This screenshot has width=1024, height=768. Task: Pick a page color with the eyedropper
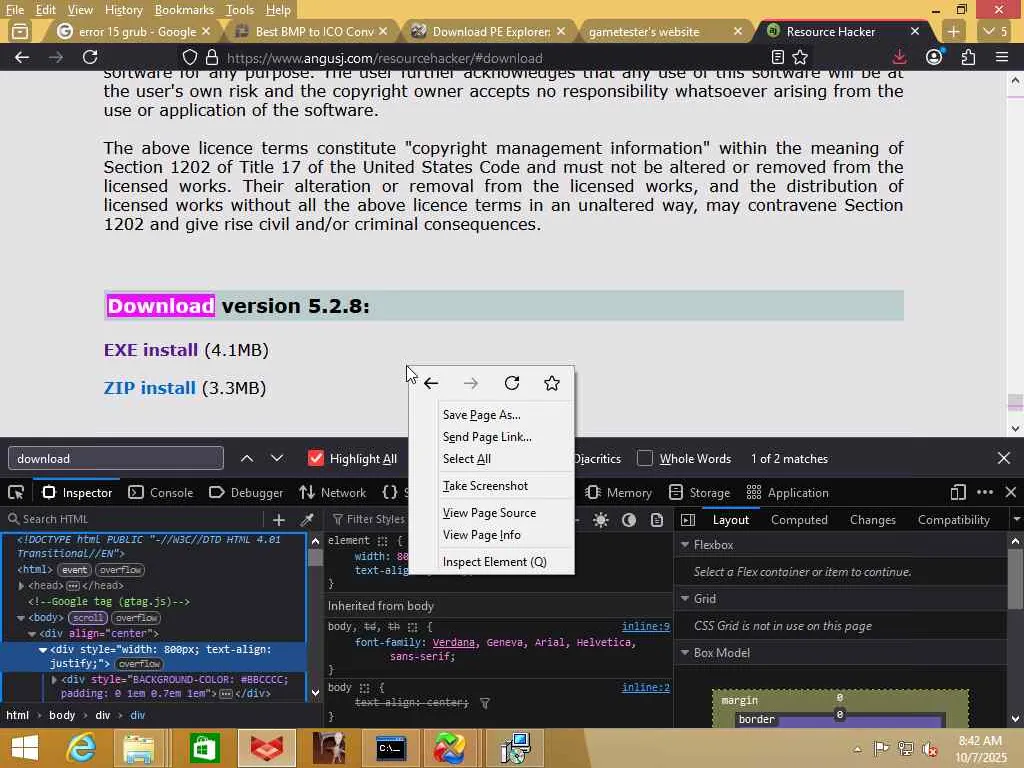point(306,519)
